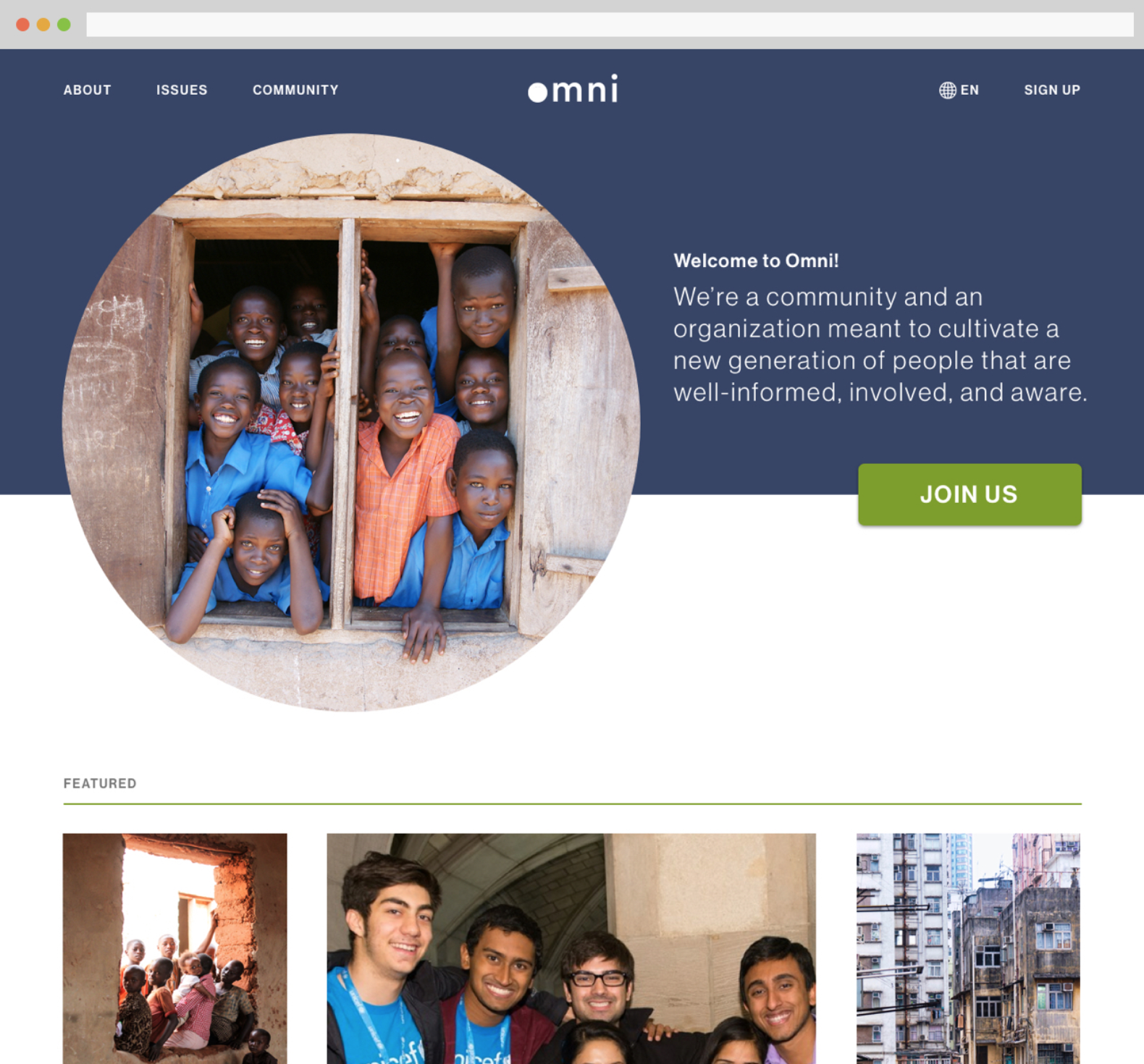
Task: Click the circular children photo
Action: (351, 422)
